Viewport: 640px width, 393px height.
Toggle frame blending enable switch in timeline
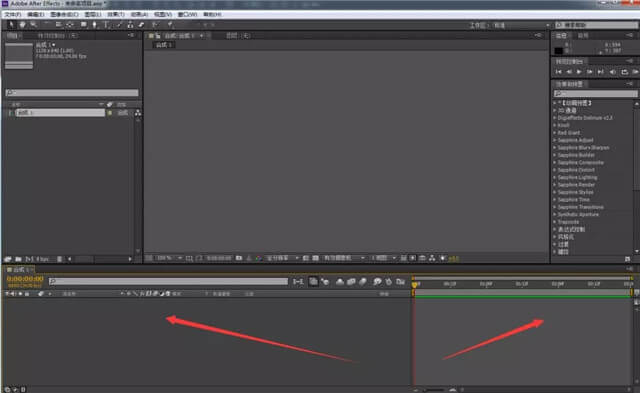pyautogui.click(x=351, y=282)
